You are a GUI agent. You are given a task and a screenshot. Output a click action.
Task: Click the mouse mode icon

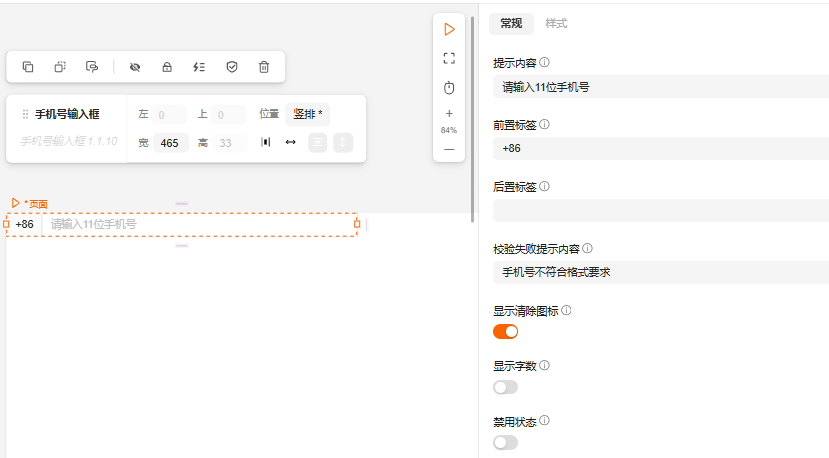tap(449, 87)
